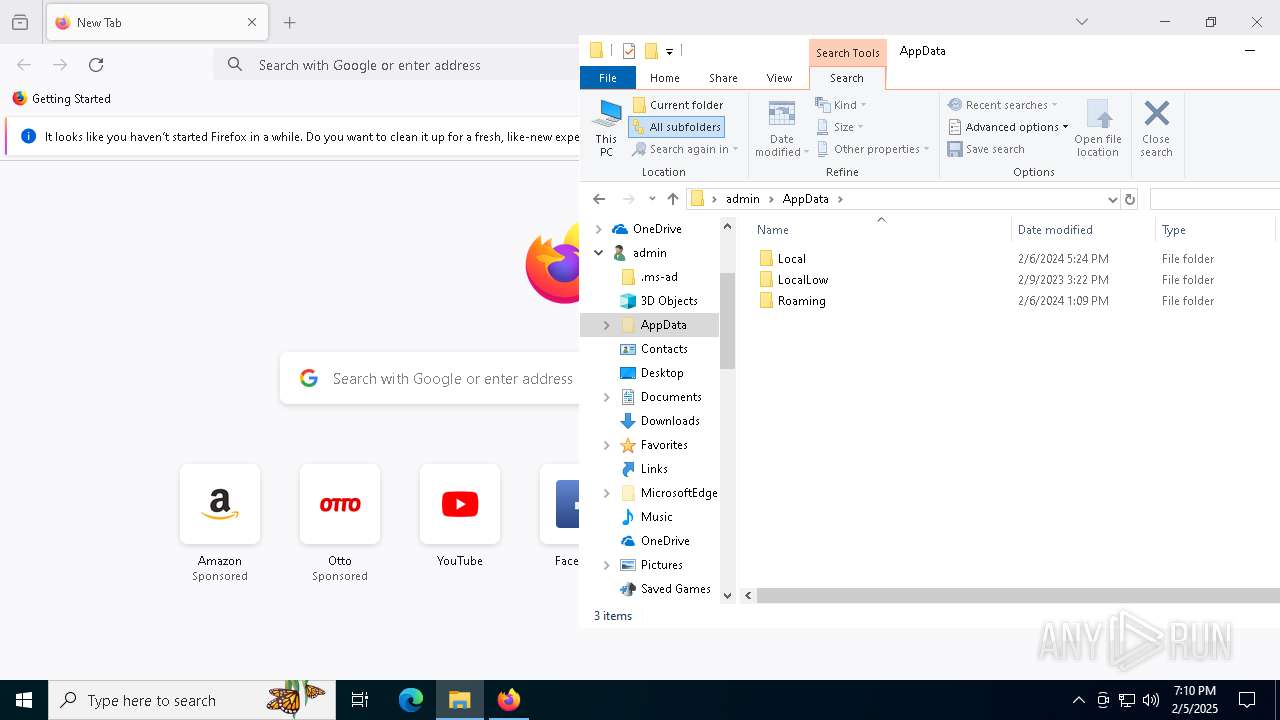Select Saved Games in navigation tree
This screenshot has height=720, width=1280.
(x=675, y=589)
